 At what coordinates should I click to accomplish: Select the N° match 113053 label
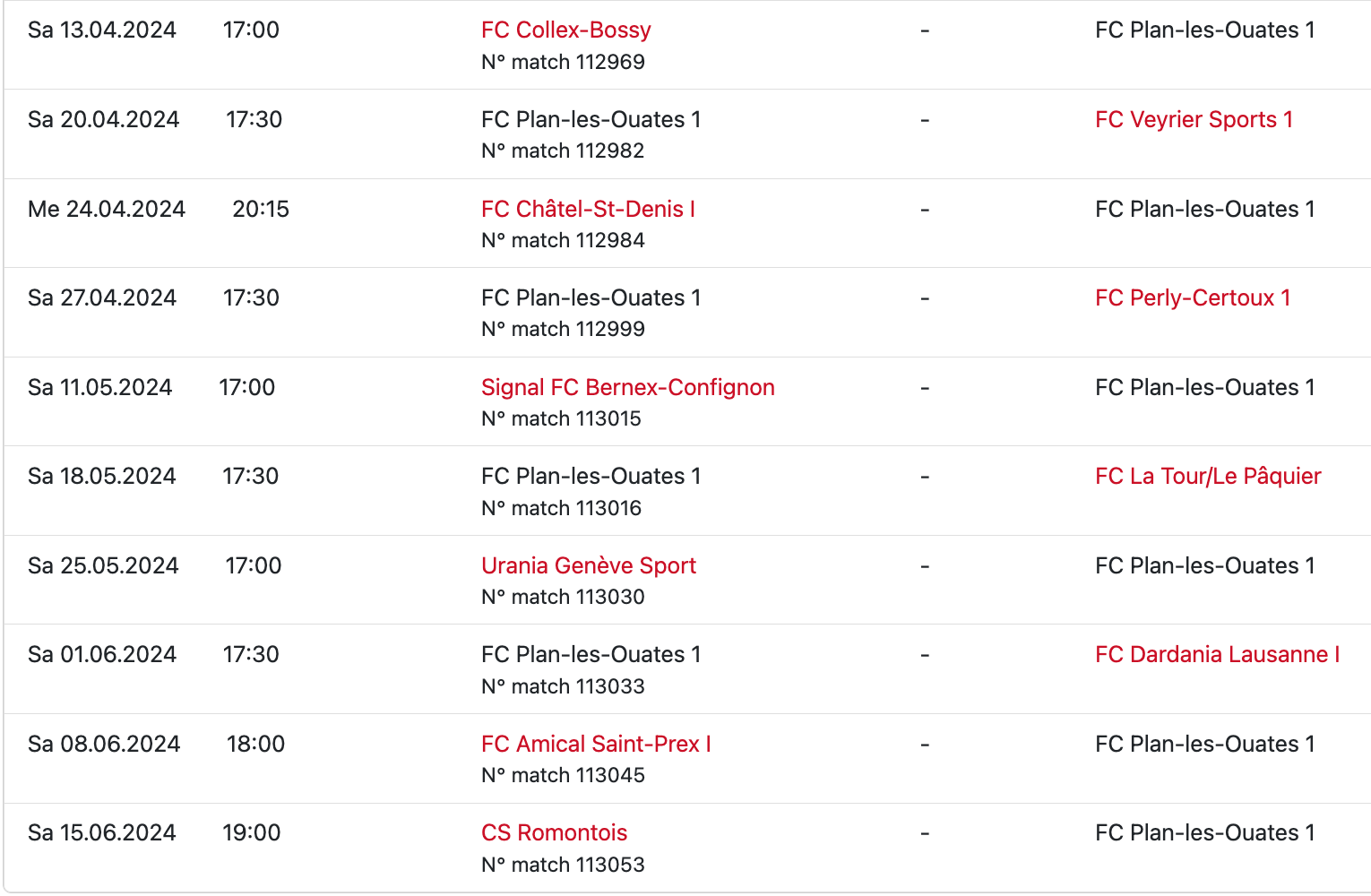pos(563,865)
